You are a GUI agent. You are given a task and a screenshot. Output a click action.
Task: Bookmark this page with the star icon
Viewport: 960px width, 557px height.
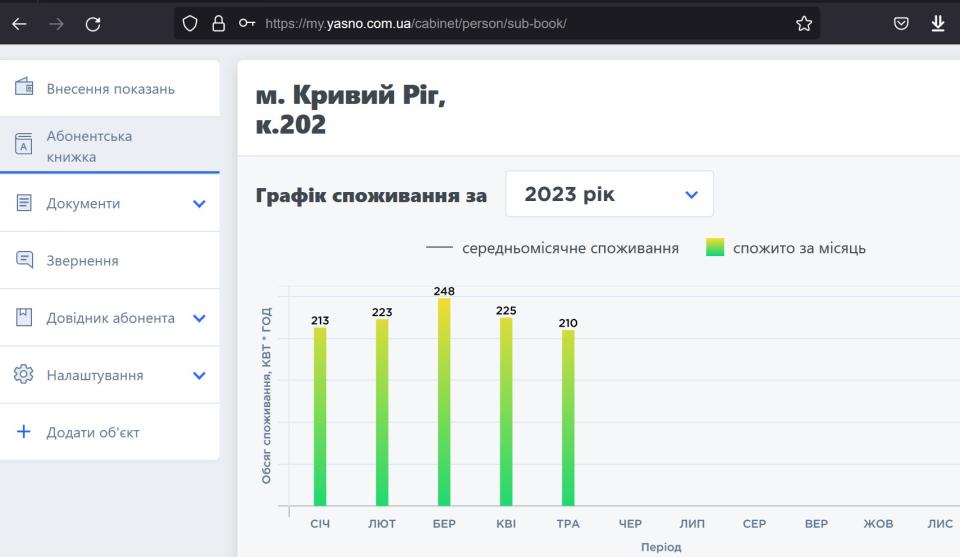[x=804, y=24]
